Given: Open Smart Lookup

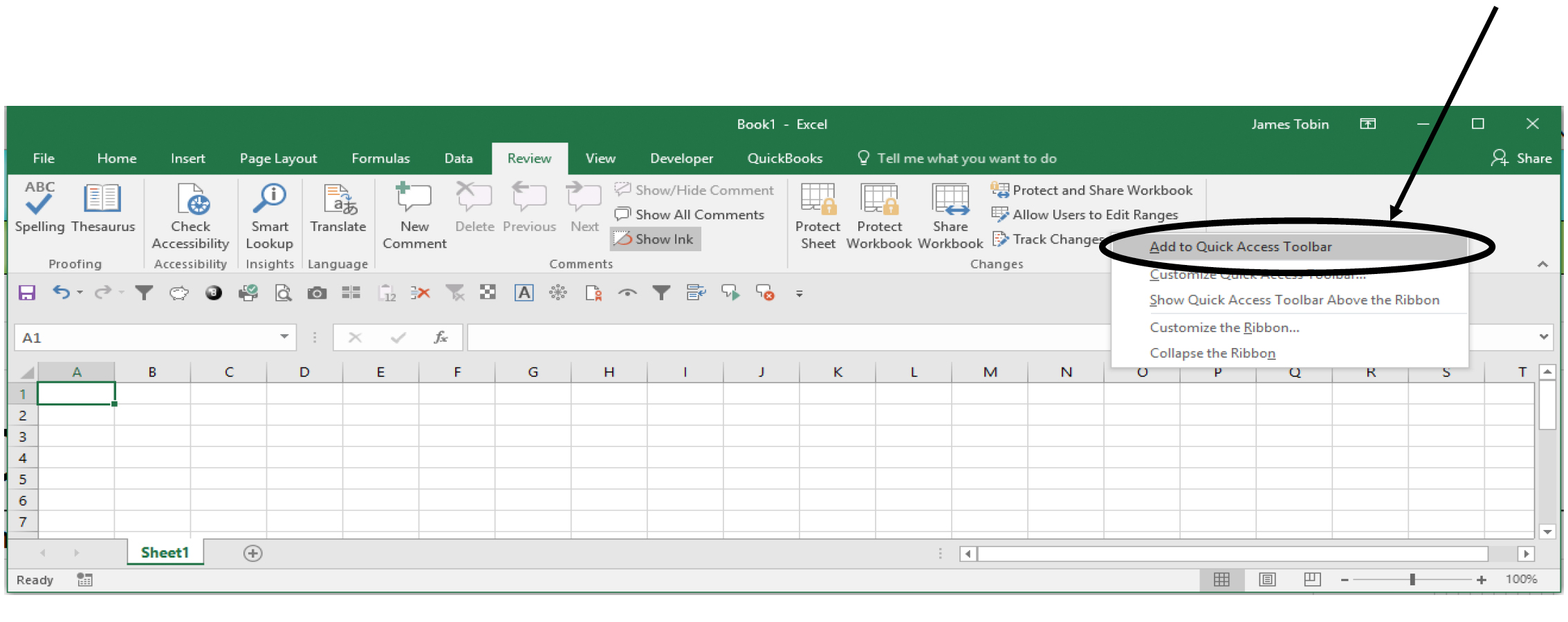Looking at the screenshot, I should click(270, 216).
